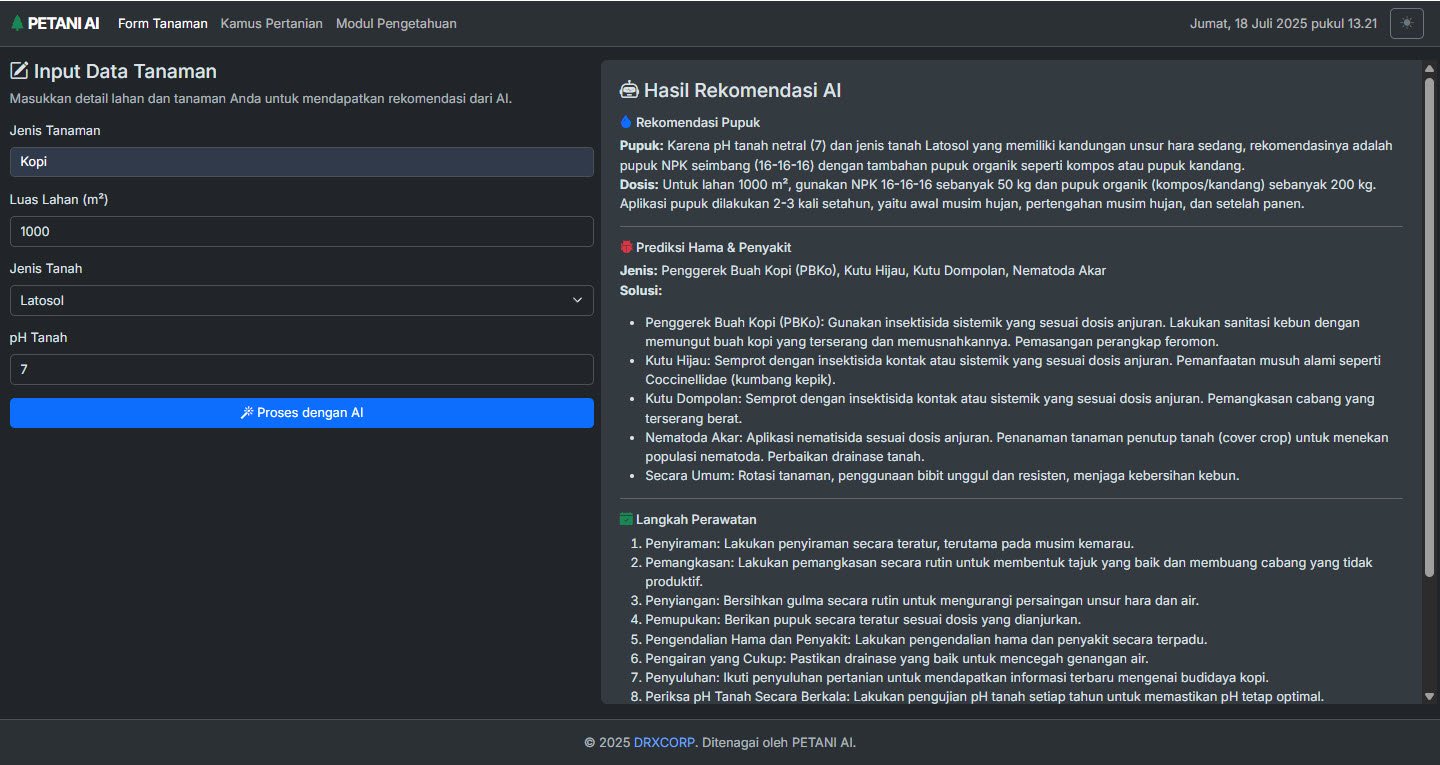Screen dimensions: 1440x765
Task: Click the "pH Tanah" field label
Action: tap(38, 337)
